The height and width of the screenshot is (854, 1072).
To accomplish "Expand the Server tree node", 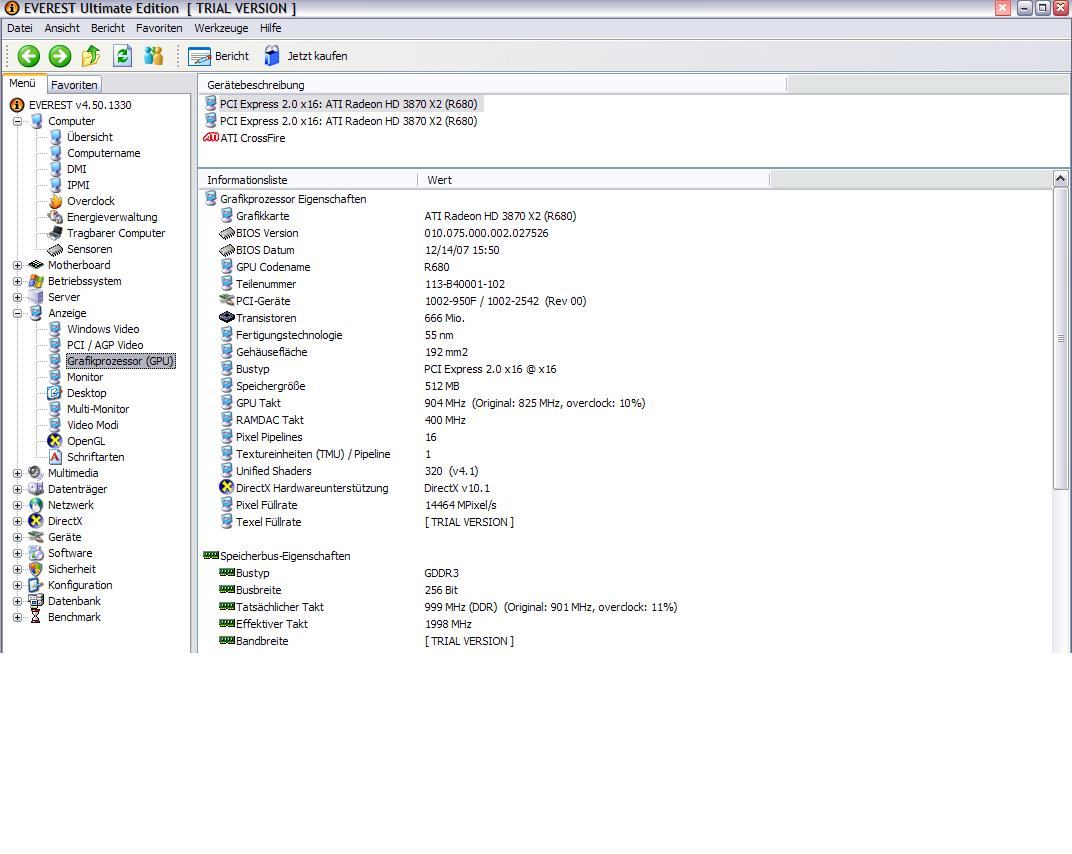I will pyautogui.click(x=18, y=297).
